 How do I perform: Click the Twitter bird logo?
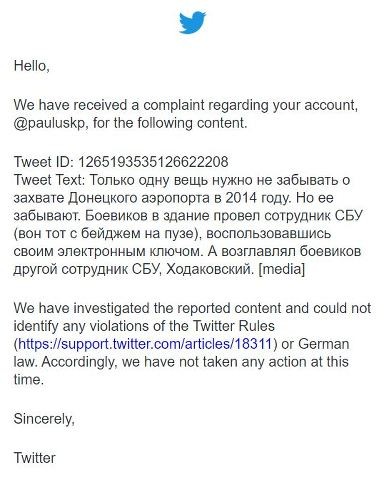pos(192,22)
